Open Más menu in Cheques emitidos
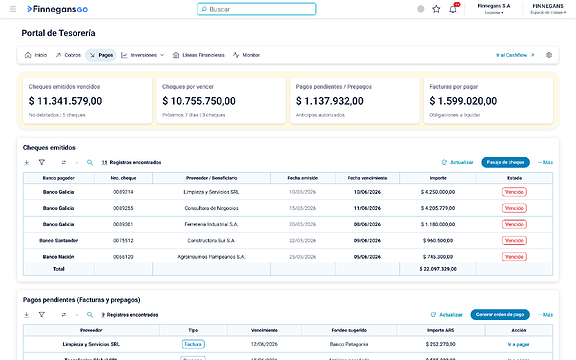This screenshot has width=576, height=360. (545, 162)
